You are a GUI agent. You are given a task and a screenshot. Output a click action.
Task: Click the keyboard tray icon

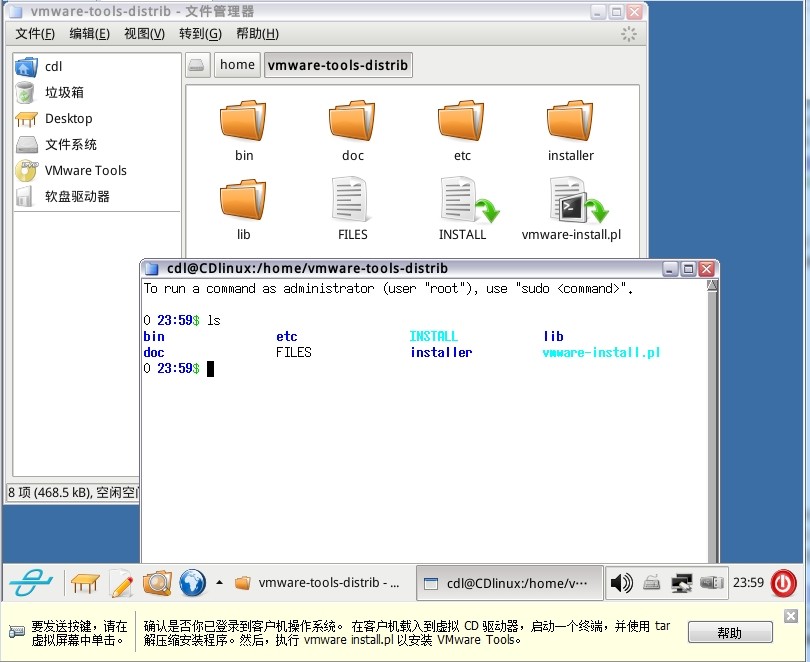651,583
